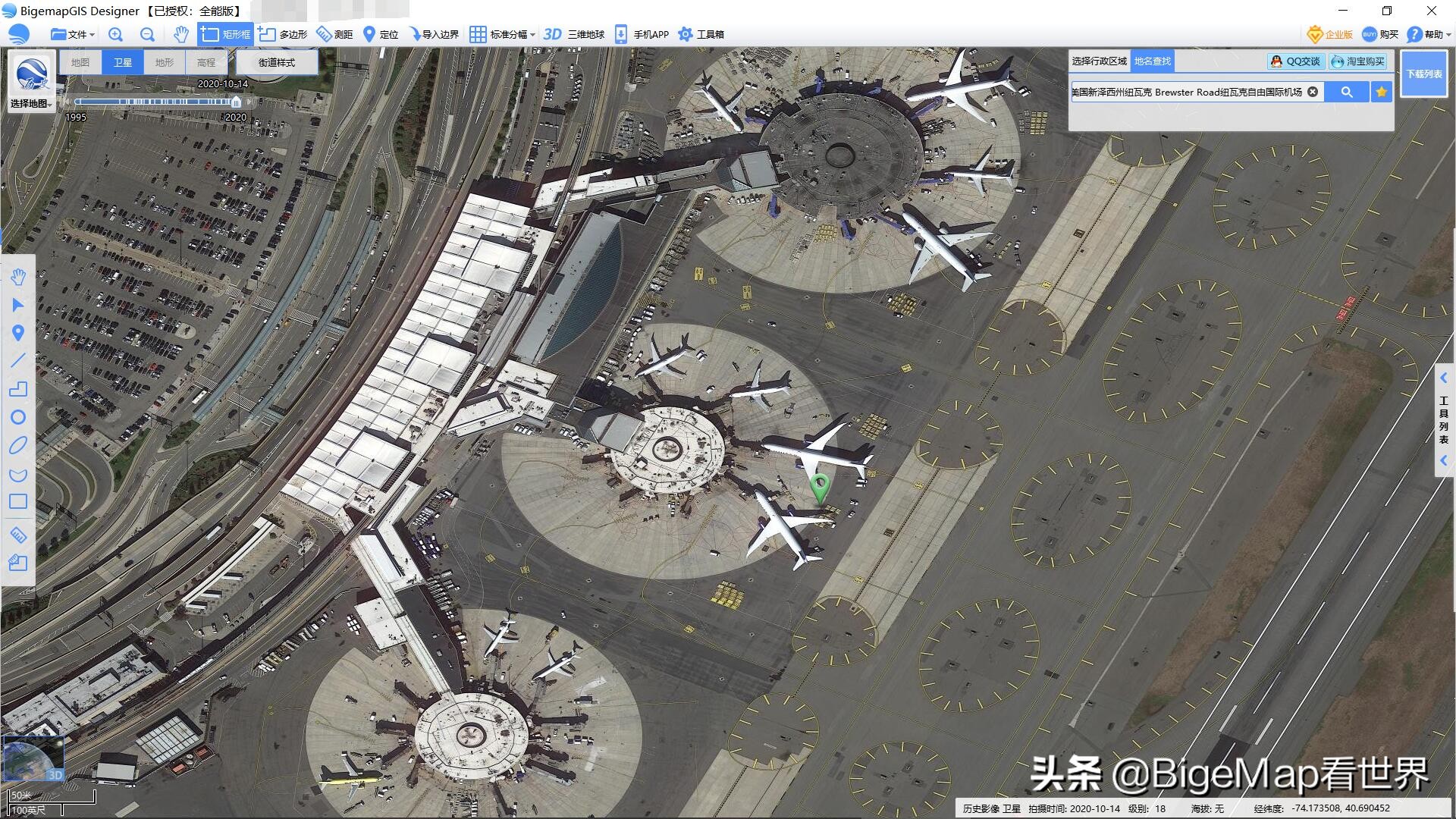Step the imagery timeline backward with left arrow
1456x819 pixels.
(x=67, y=102)
